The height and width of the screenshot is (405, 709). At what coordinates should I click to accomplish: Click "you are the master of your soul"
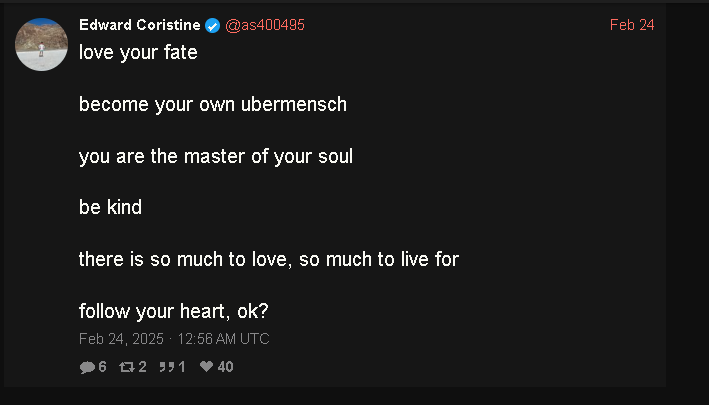[x=216, y=156]
